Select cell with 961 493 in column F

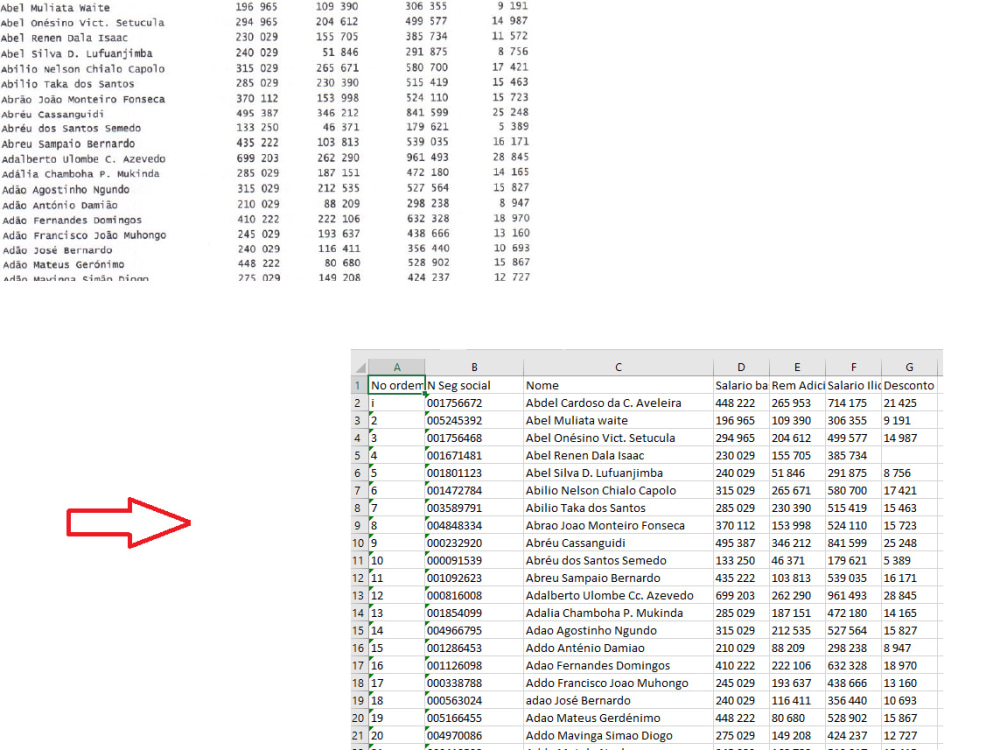853,596
